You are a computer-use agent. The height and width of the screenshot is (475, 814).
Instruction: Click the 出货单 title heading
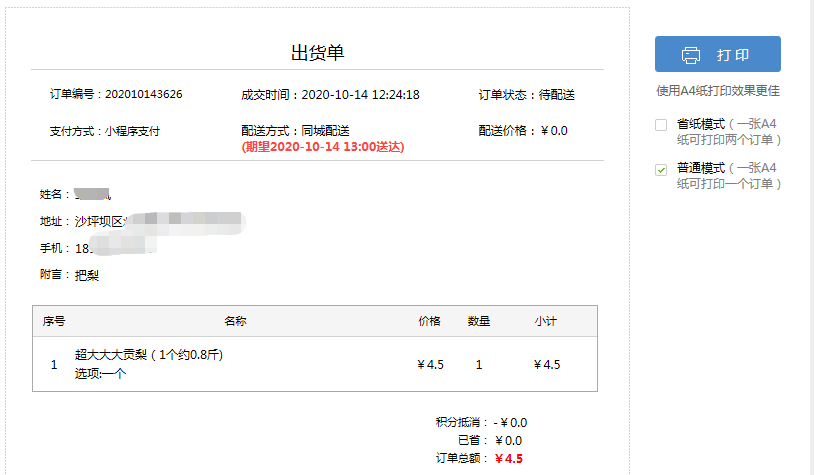tap(317, 53)
